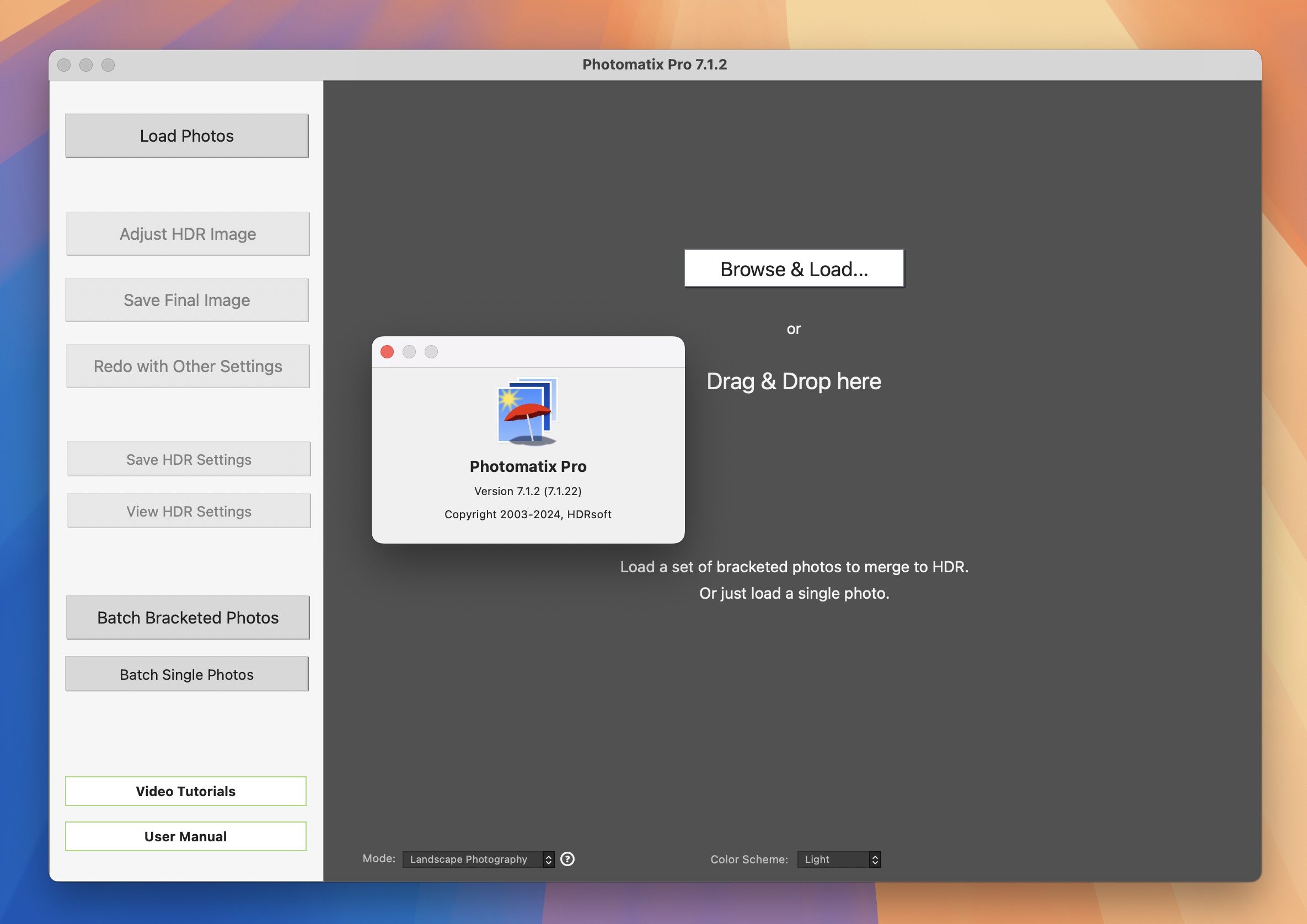The width and height of the screenshot is (1307, 924).
Task: Click the Save Final Image button
Action: pyautogui.click(x=187, y=300)
